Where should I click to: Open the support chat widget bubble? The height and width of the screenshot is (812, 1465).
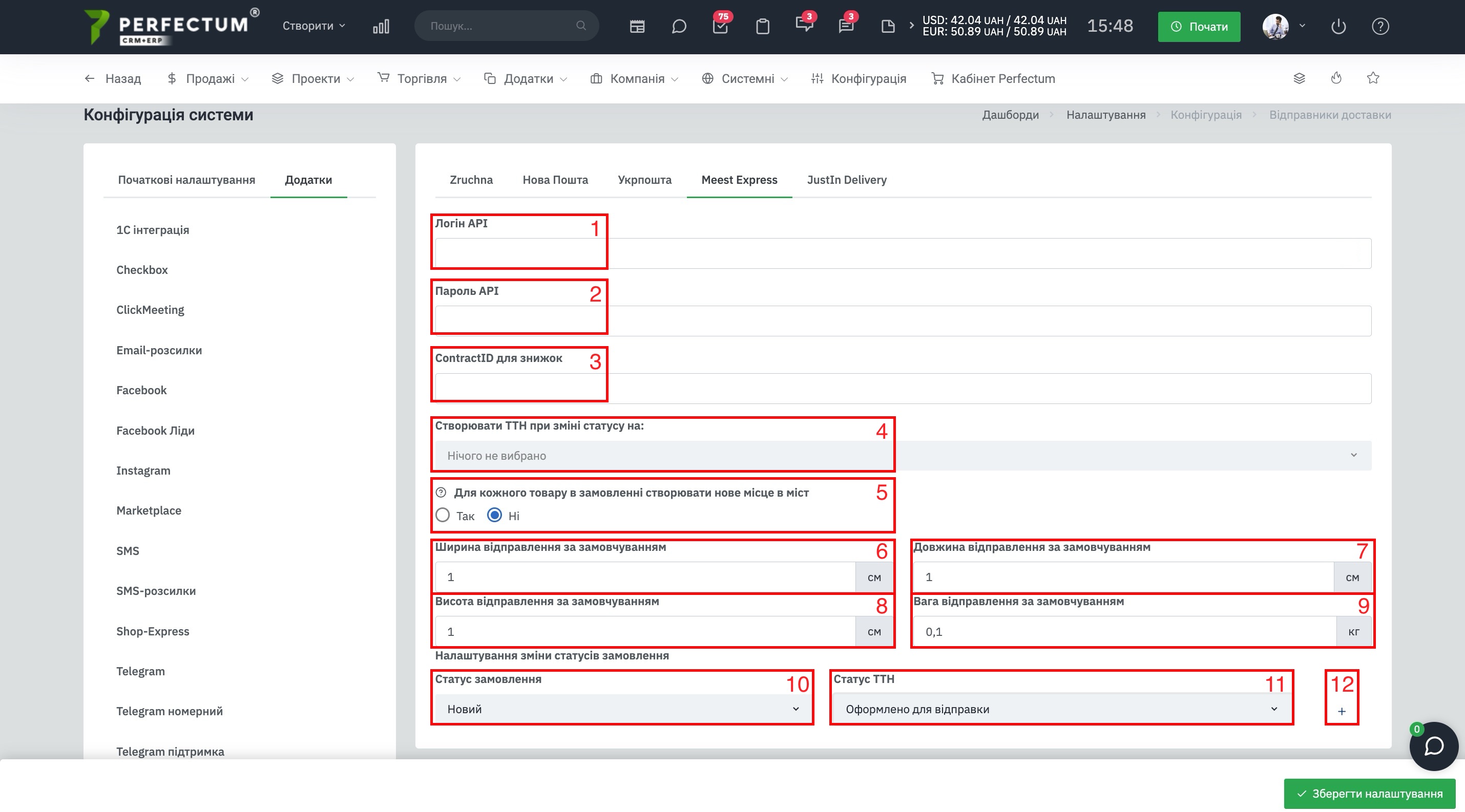1433,746
